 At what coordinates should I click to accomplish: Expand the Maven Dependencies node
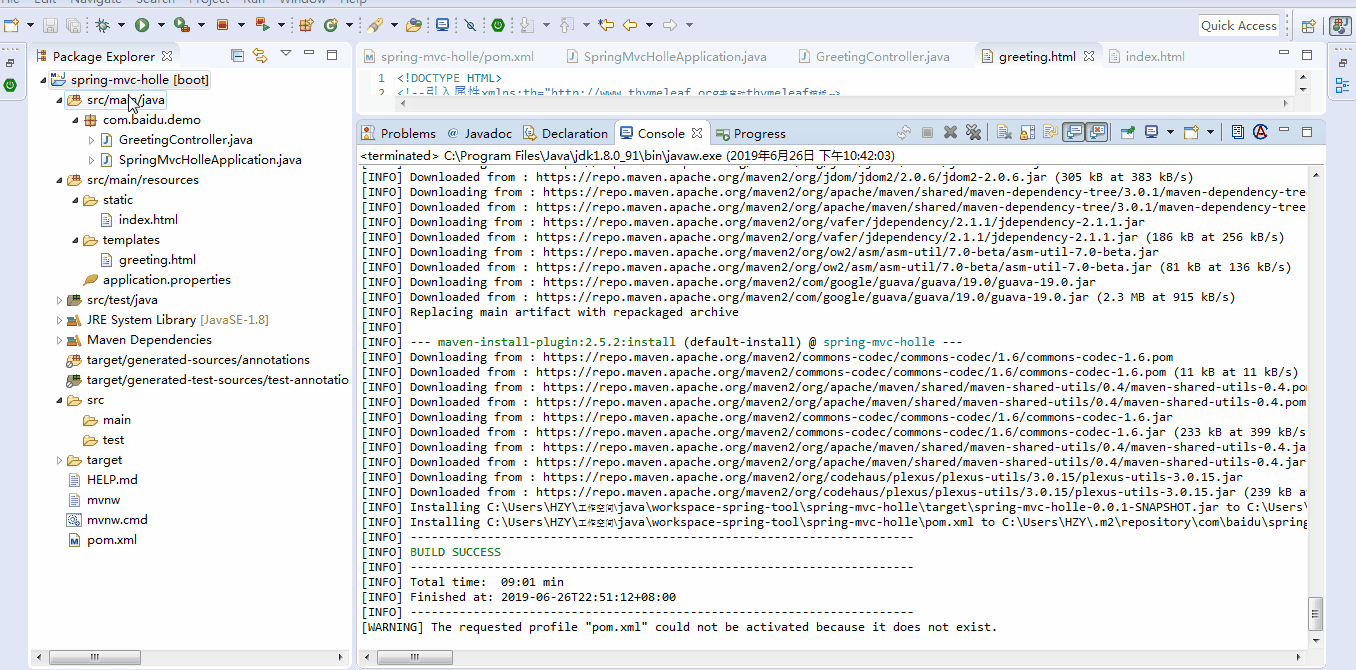click(60, 340)
